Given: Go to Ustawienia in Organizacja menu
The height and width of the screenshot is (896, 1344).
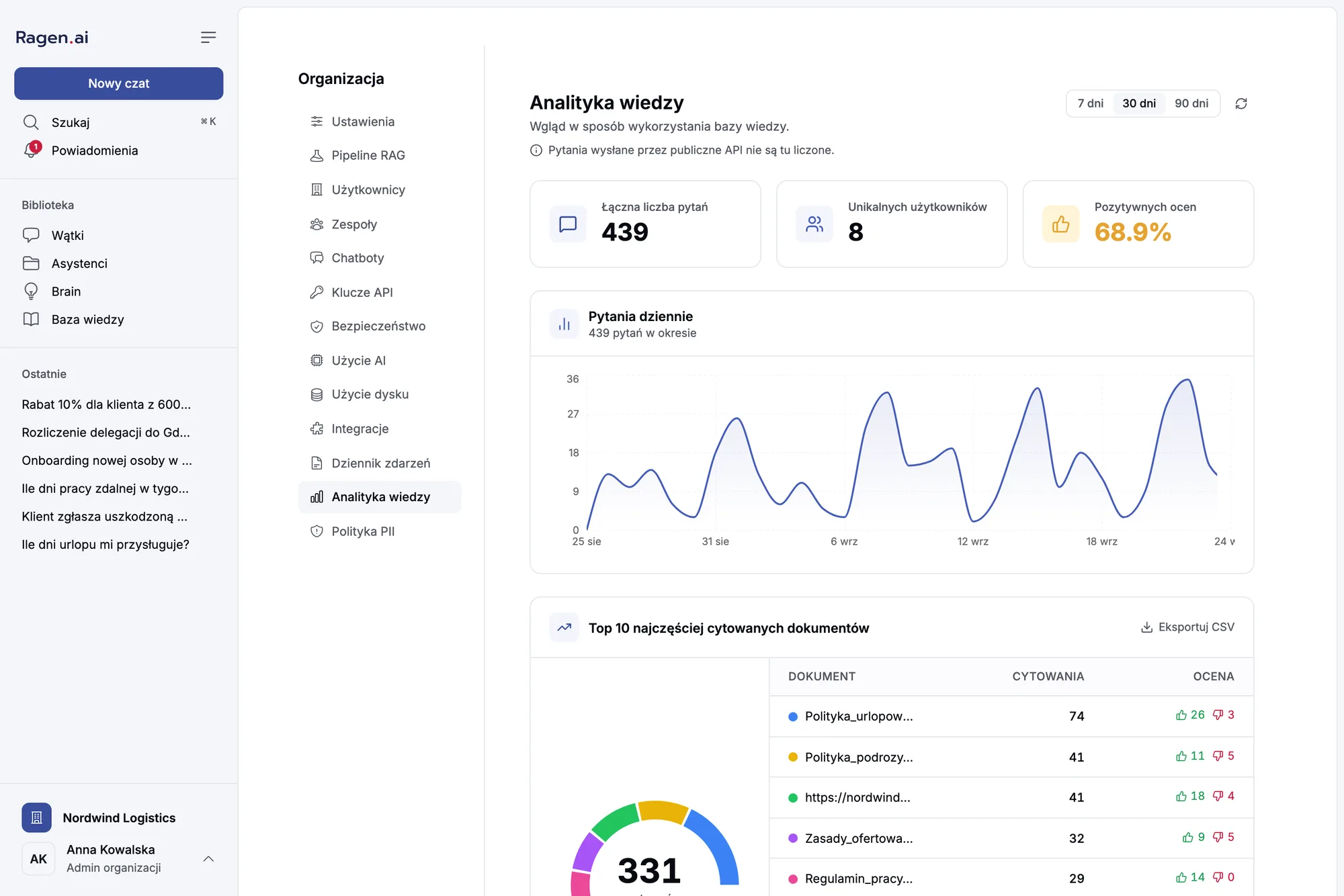Looking at the screenshot, I should 380,122.
